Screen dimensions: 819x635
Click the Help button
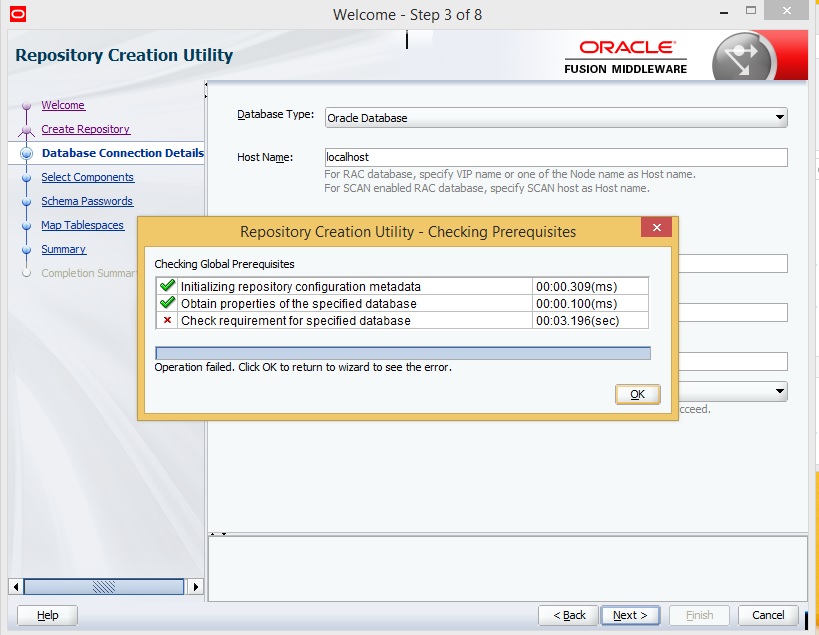tap(47, 615)
